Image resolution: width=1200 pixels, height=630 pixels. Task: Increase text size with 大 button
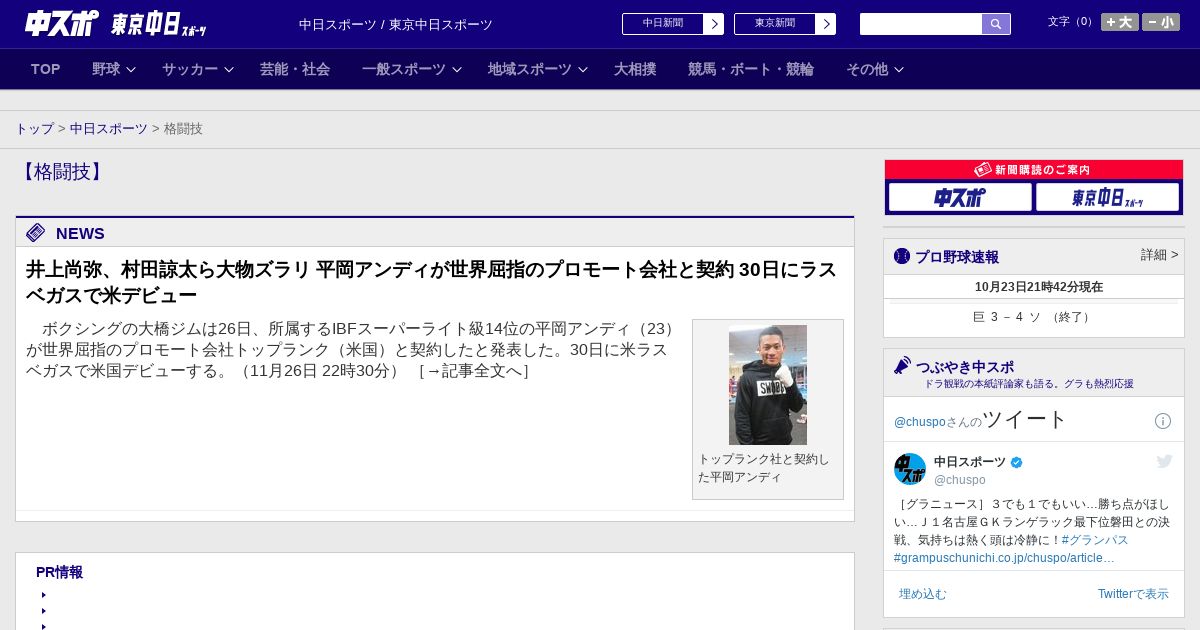(x=1120, y=22)
